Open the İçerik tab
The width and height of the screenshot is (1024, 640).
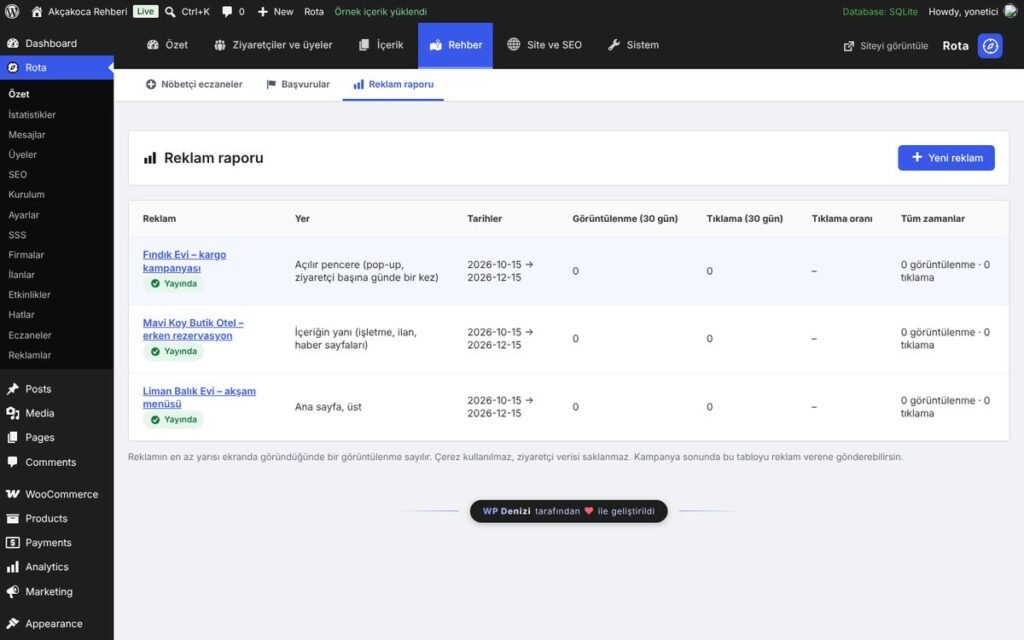(x=381, y=45)
